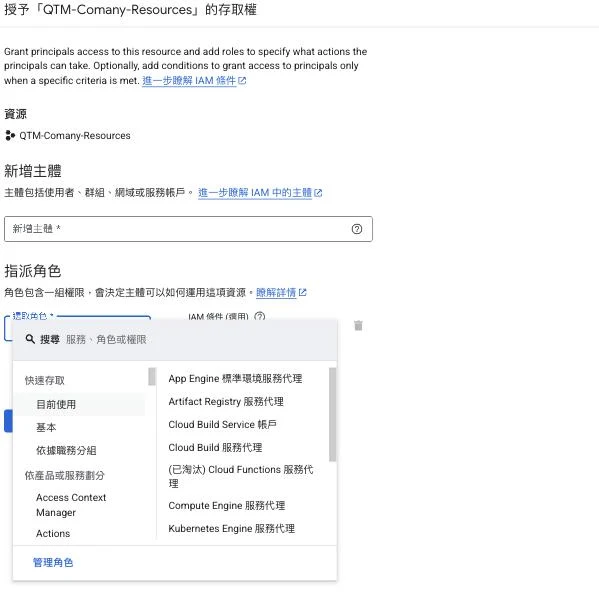Image resolution: width=599 pixels, height=592 pixels.
Task: Select the Actions service category
Action: (x=53, y=533)
